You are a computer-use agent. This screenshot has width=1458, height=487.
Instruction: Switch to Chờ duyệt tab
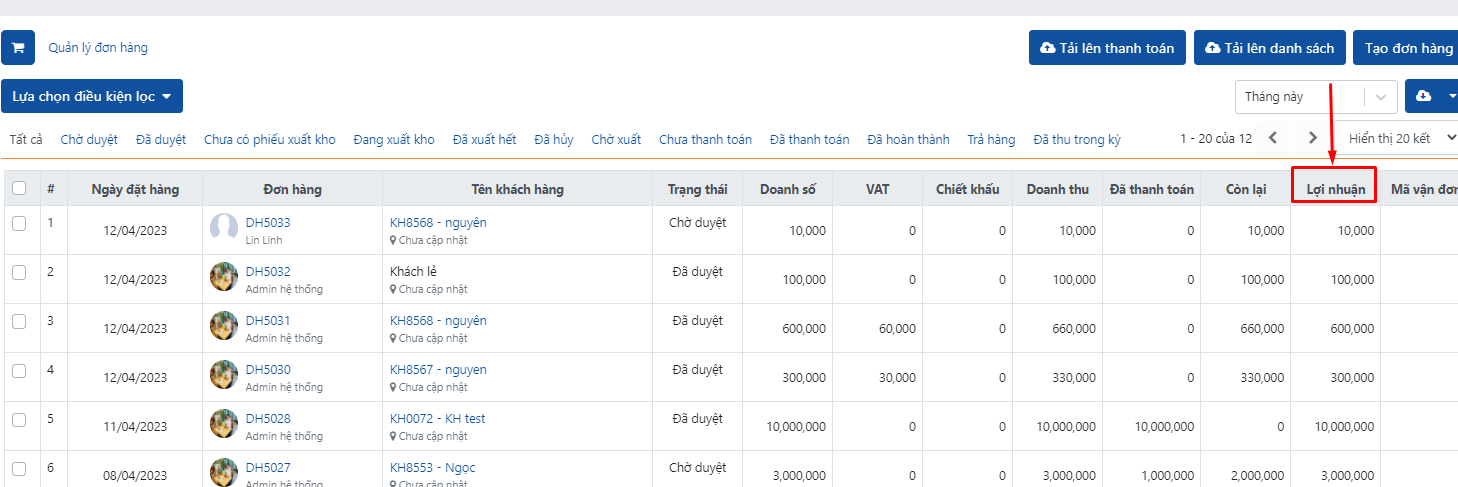(x=89, y=139)
